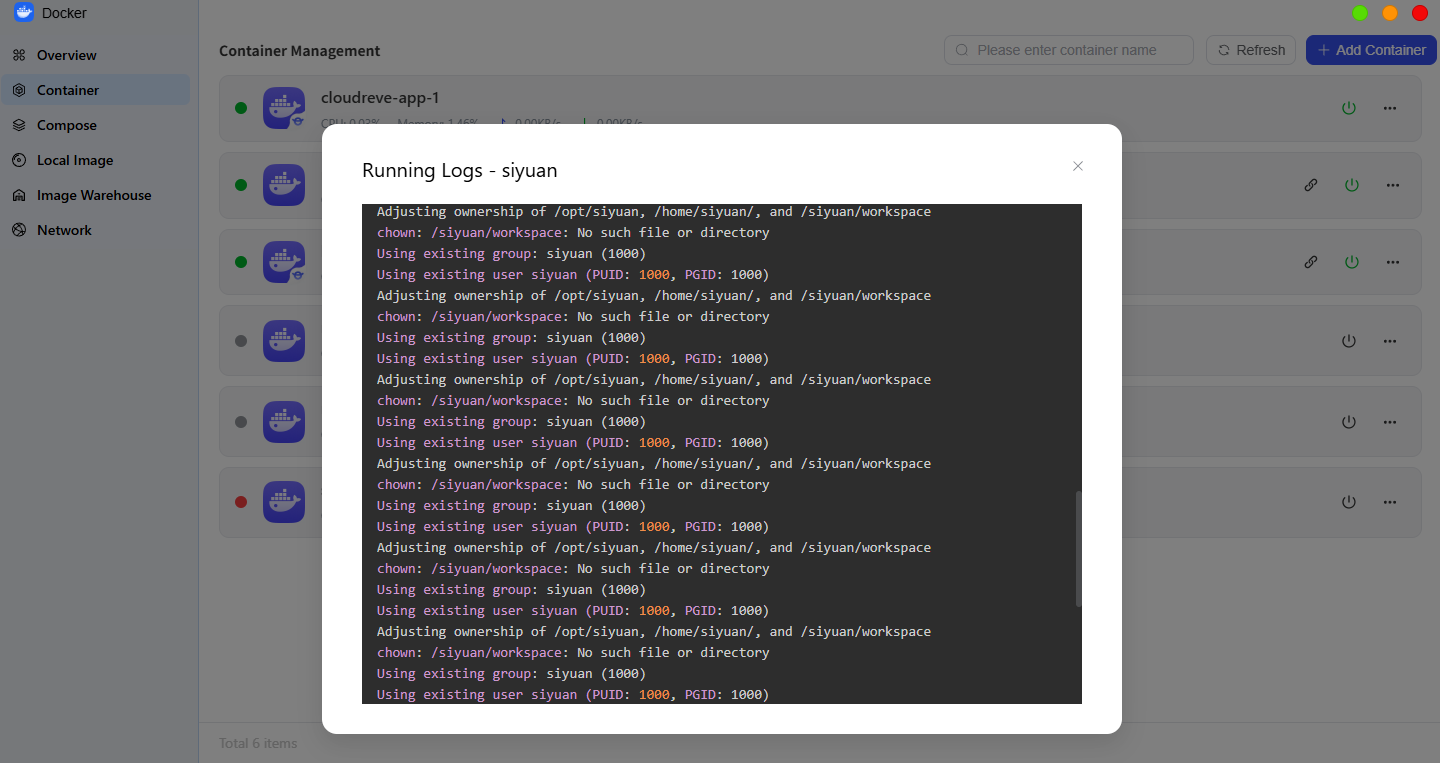Open the more options menu for cloudreve-app-1

(1390, 108)
